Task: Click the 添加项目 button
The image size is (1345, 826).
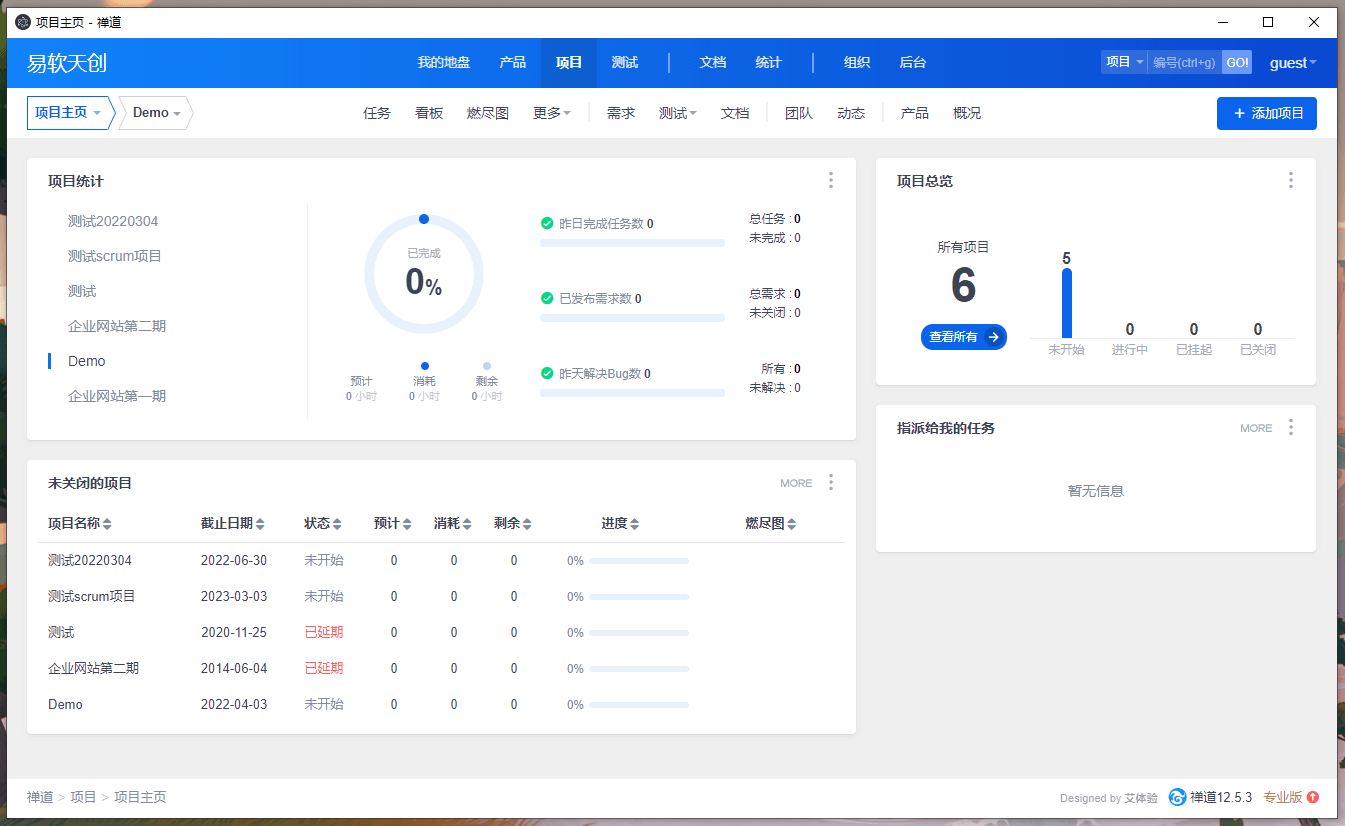Action: coord(1266,113)
